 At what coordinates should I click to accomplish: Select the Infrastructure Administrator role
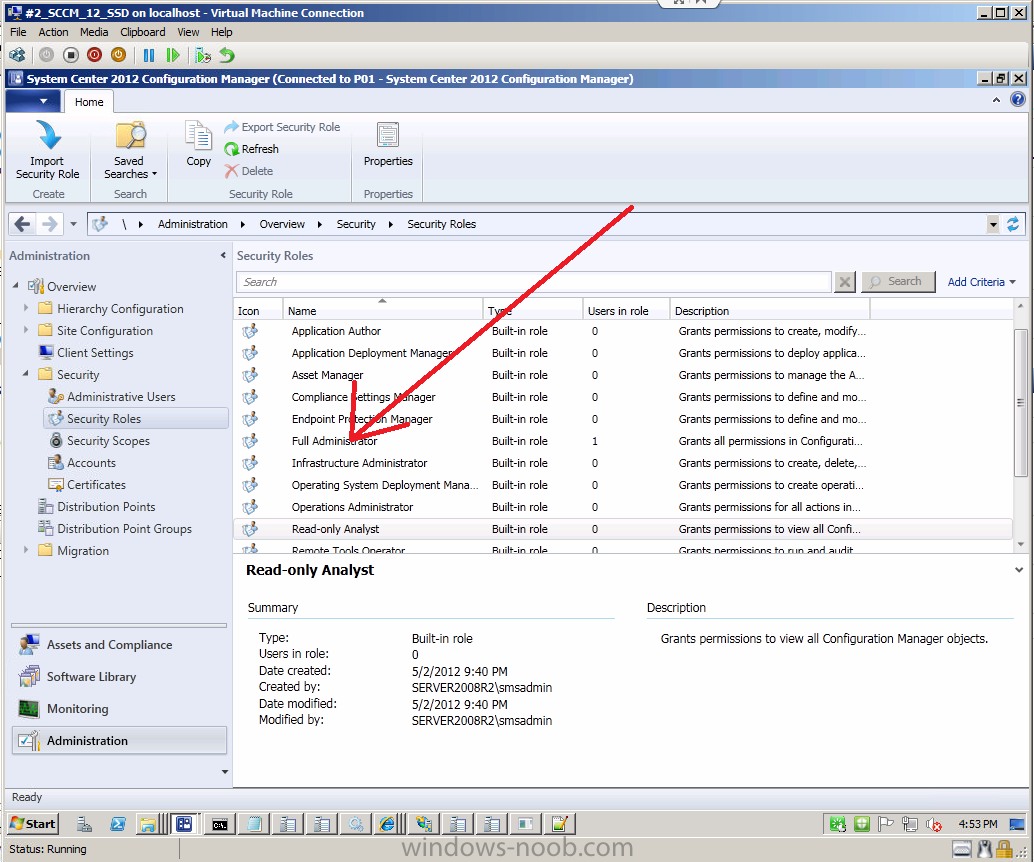[623, 463]
